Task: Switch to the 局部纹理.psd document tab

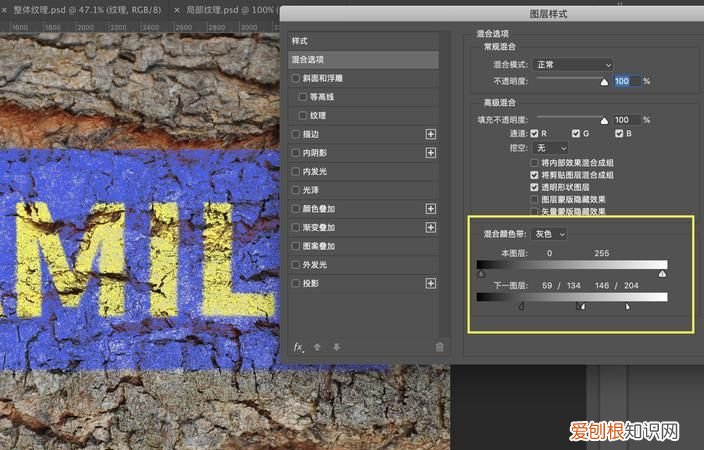Action: coord(230,9)
